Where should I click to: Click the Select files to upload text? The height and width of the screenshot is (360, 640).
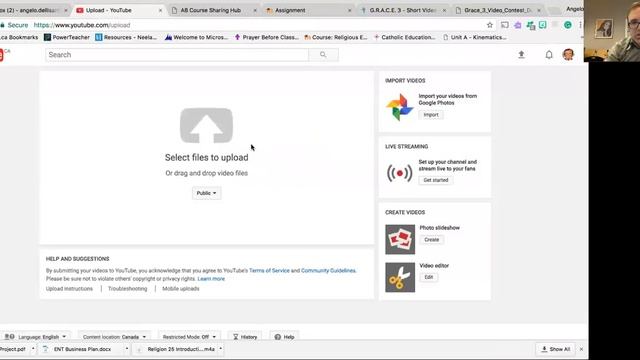(207, 158)
